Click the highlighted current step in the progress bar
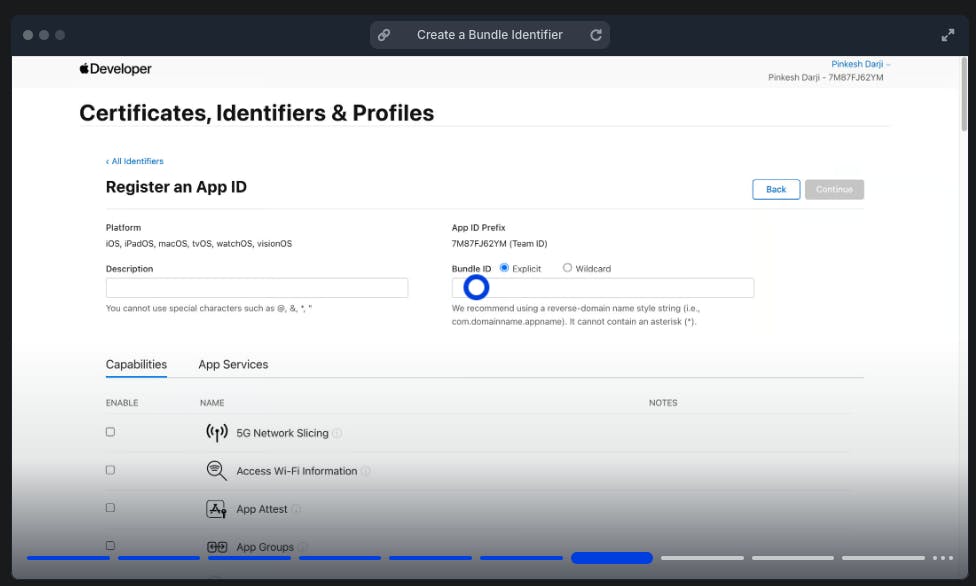This screenshot has width=976, height=586. pyautogui.click(x=611, y=558)
